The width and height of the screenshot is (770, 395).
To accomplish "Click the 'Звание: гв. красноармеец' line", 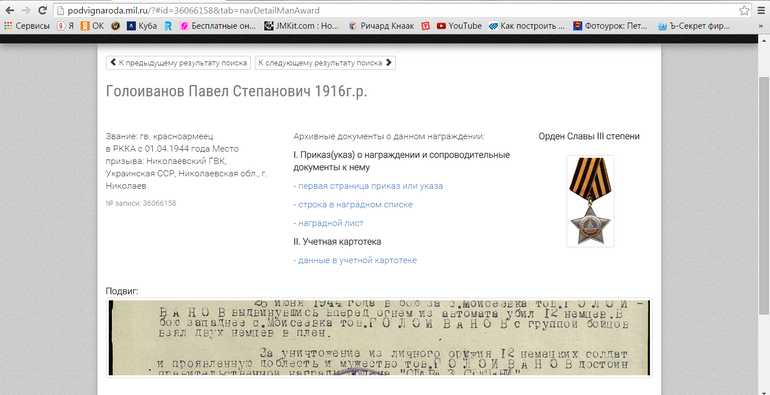I will [x=160, y=137].
